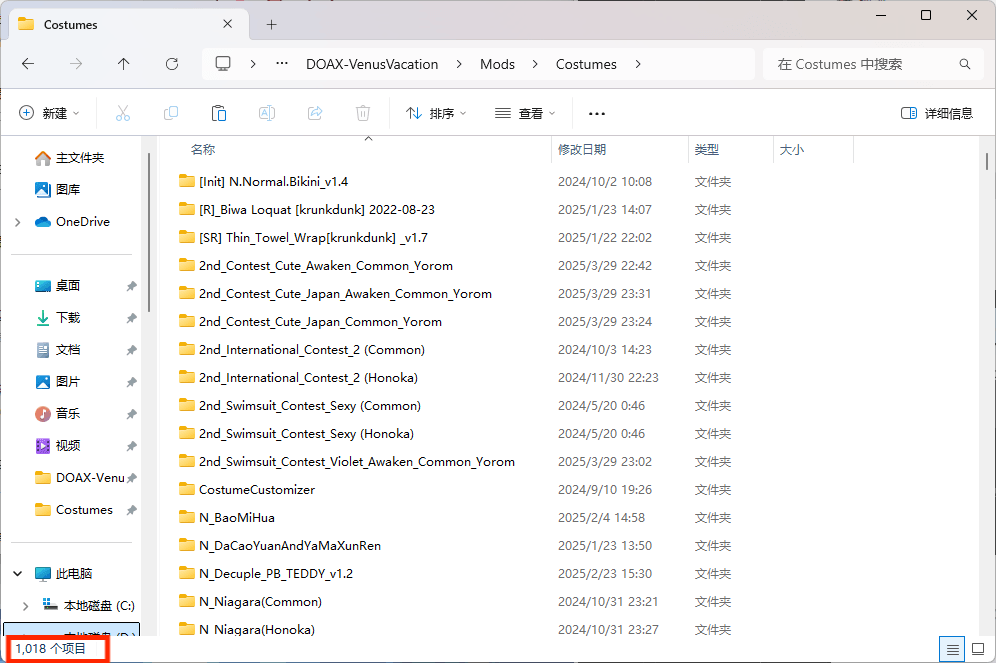Collapse the 此电脑 tree node
The image size is (996, 663).
pos(18,573)
